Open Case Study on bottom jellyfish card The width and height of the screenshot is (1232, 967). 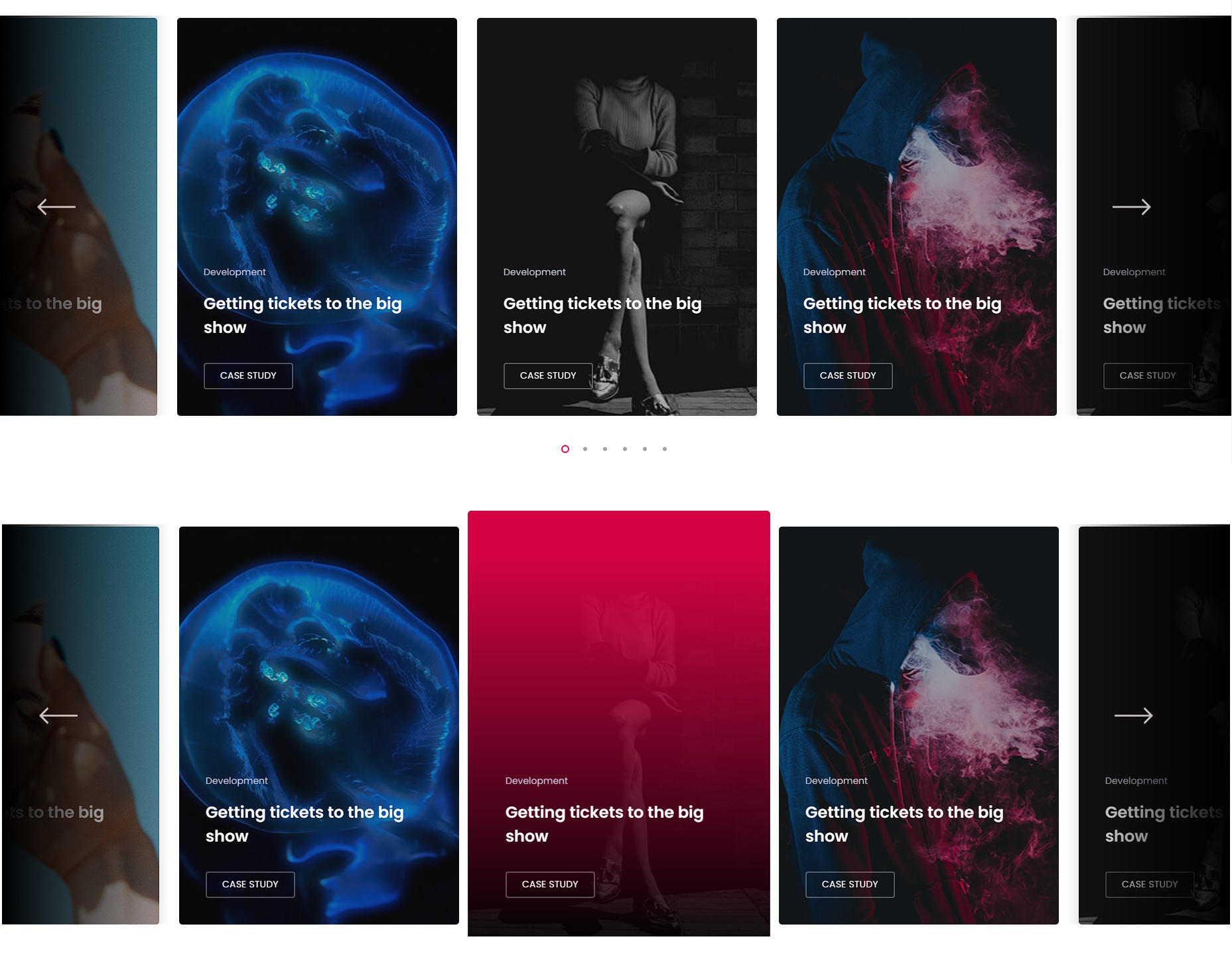250,884
